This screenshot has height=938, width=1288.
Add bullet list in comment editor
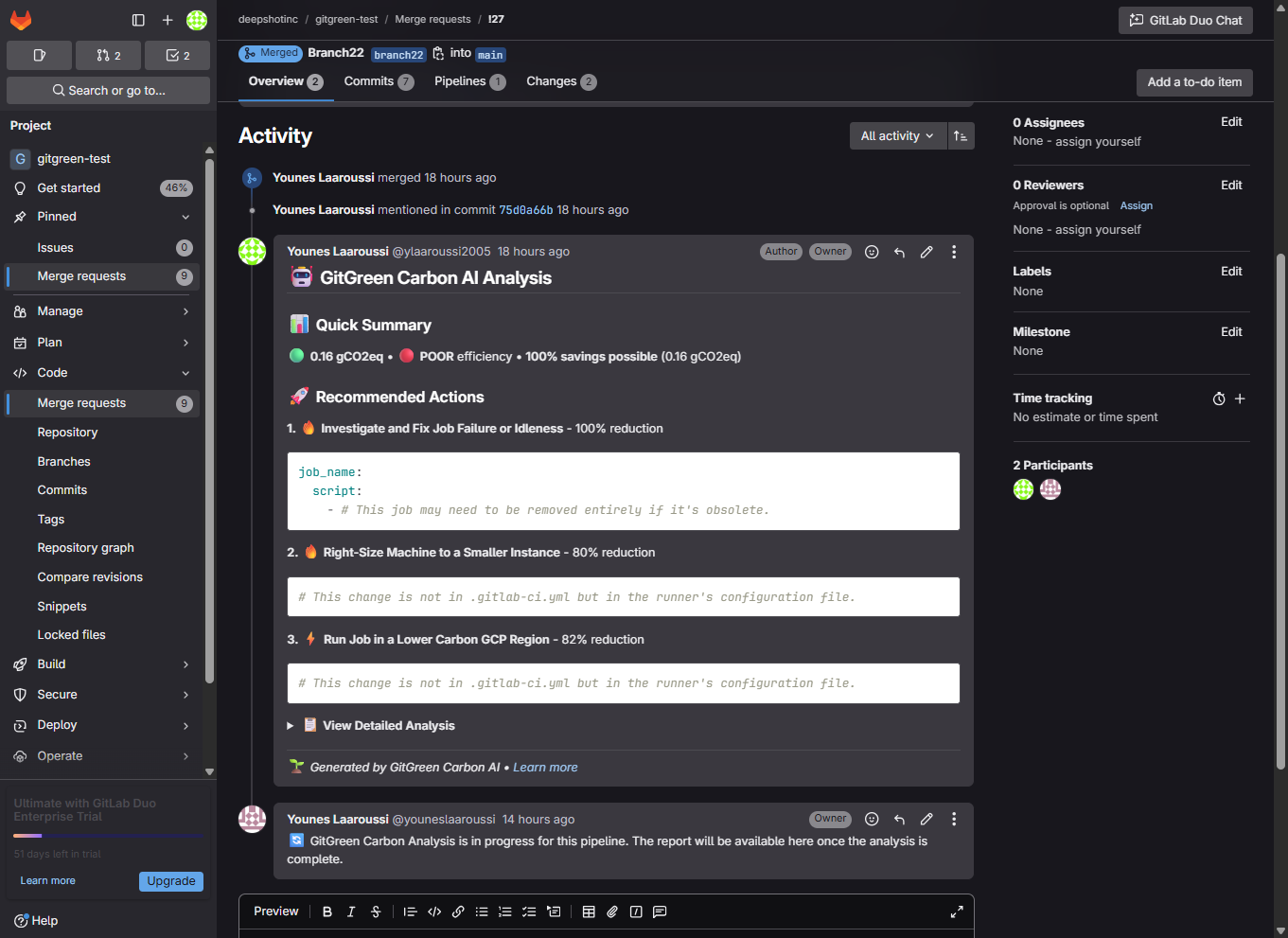coord(482,911)
